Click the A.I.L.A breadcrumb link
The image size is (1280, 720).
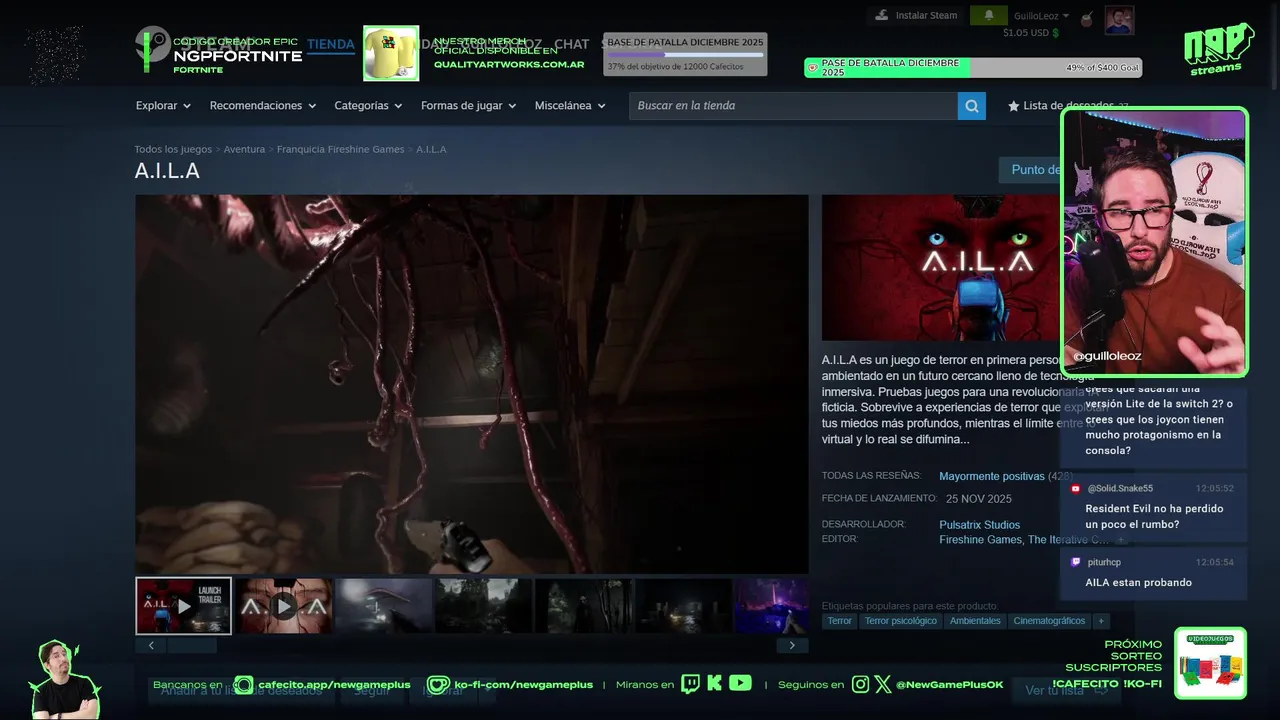(431, 149)
